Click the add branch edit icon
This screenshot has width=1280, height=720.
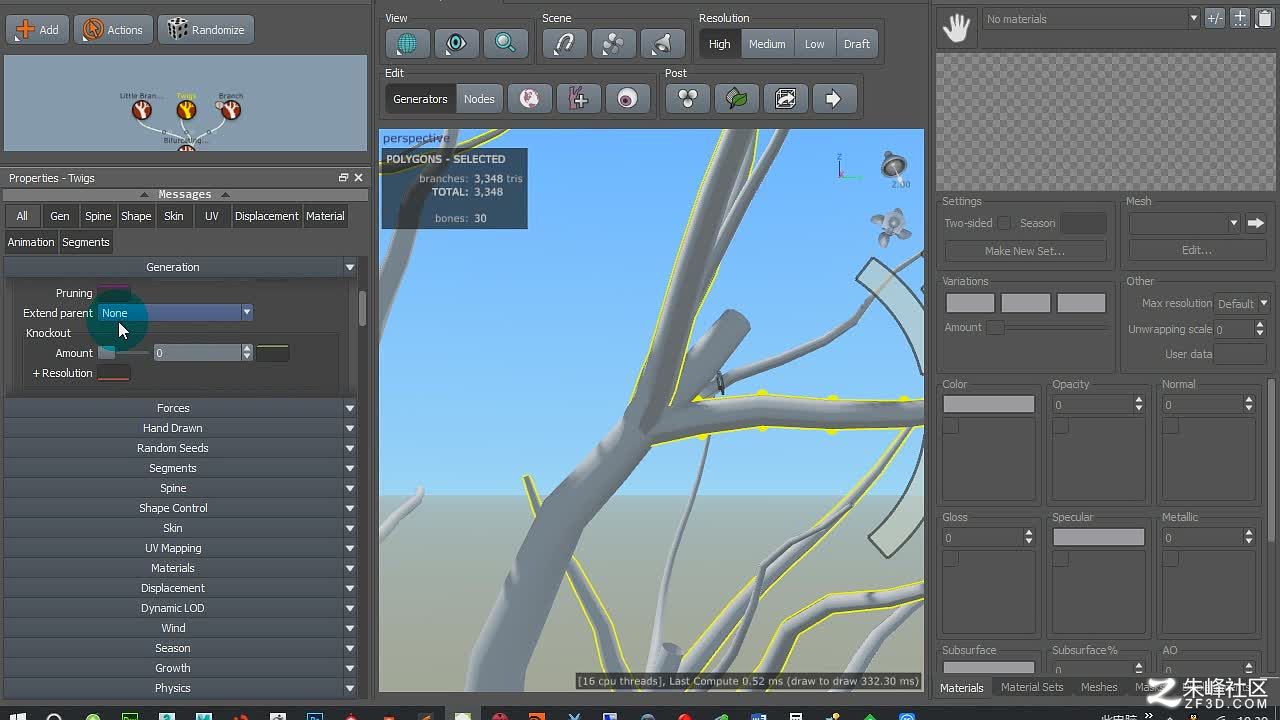click(x=579, y=99)
